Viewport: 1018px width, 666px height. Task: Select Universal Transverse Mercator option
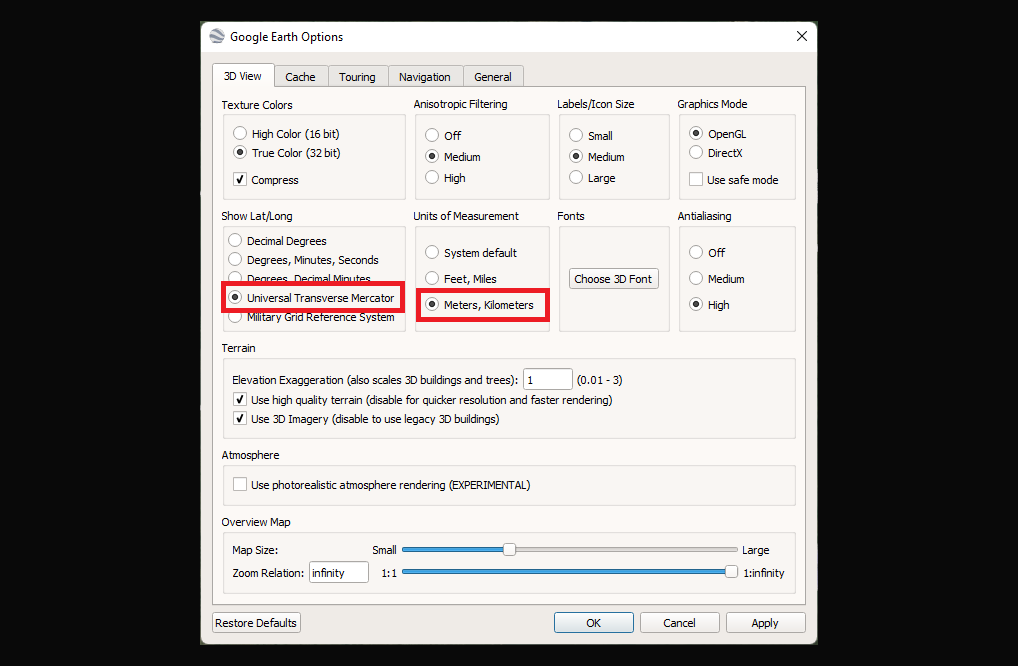pyautogui.click(x=235, y=297)
